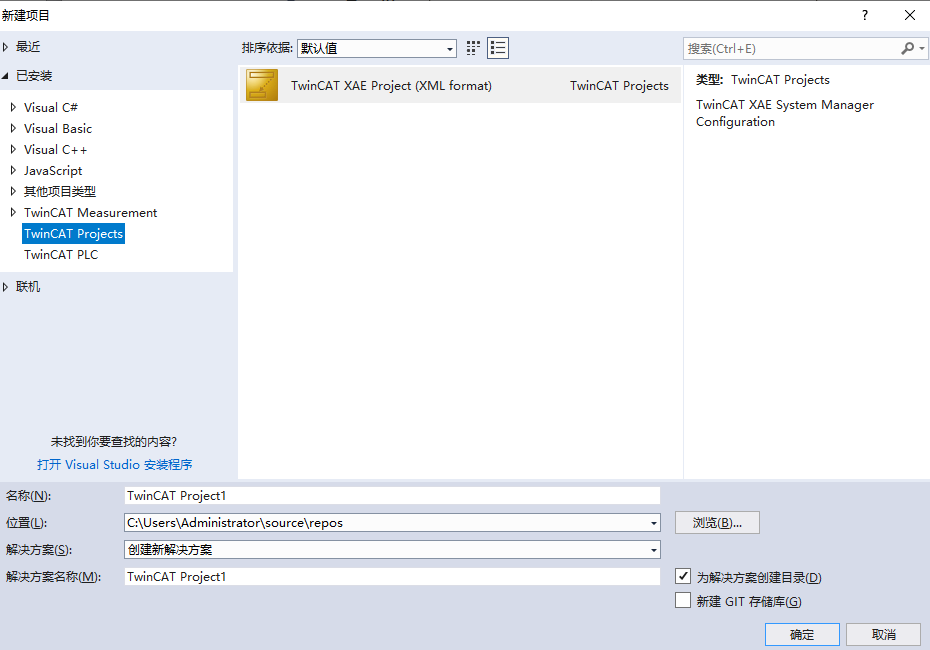This screenshot has height=650, width=930.
Task: Open the Visual Studio installer link
Action: [x=114, y=464]
